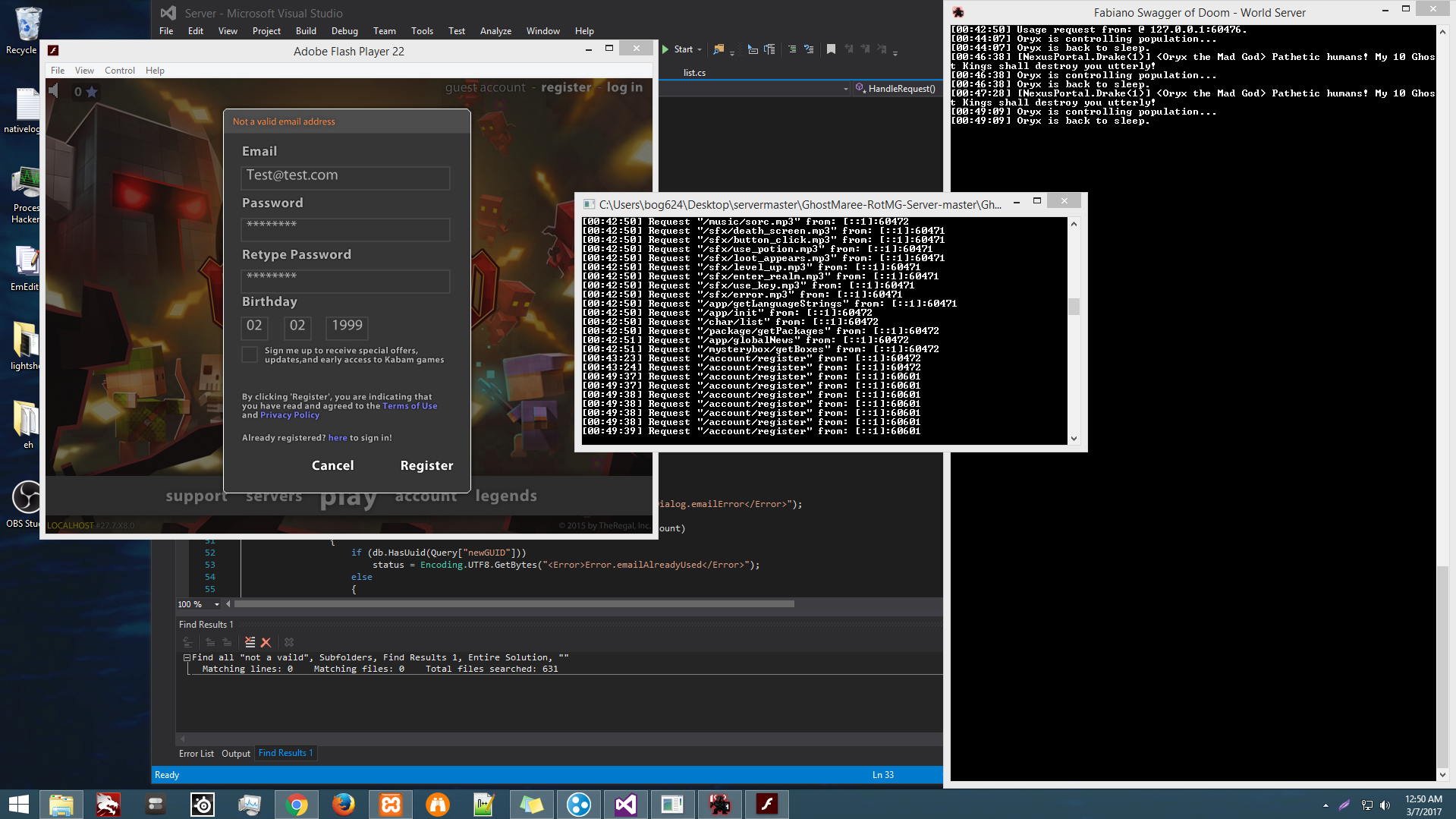Click the World Server console scroll down arrow

click(1442, 774)
